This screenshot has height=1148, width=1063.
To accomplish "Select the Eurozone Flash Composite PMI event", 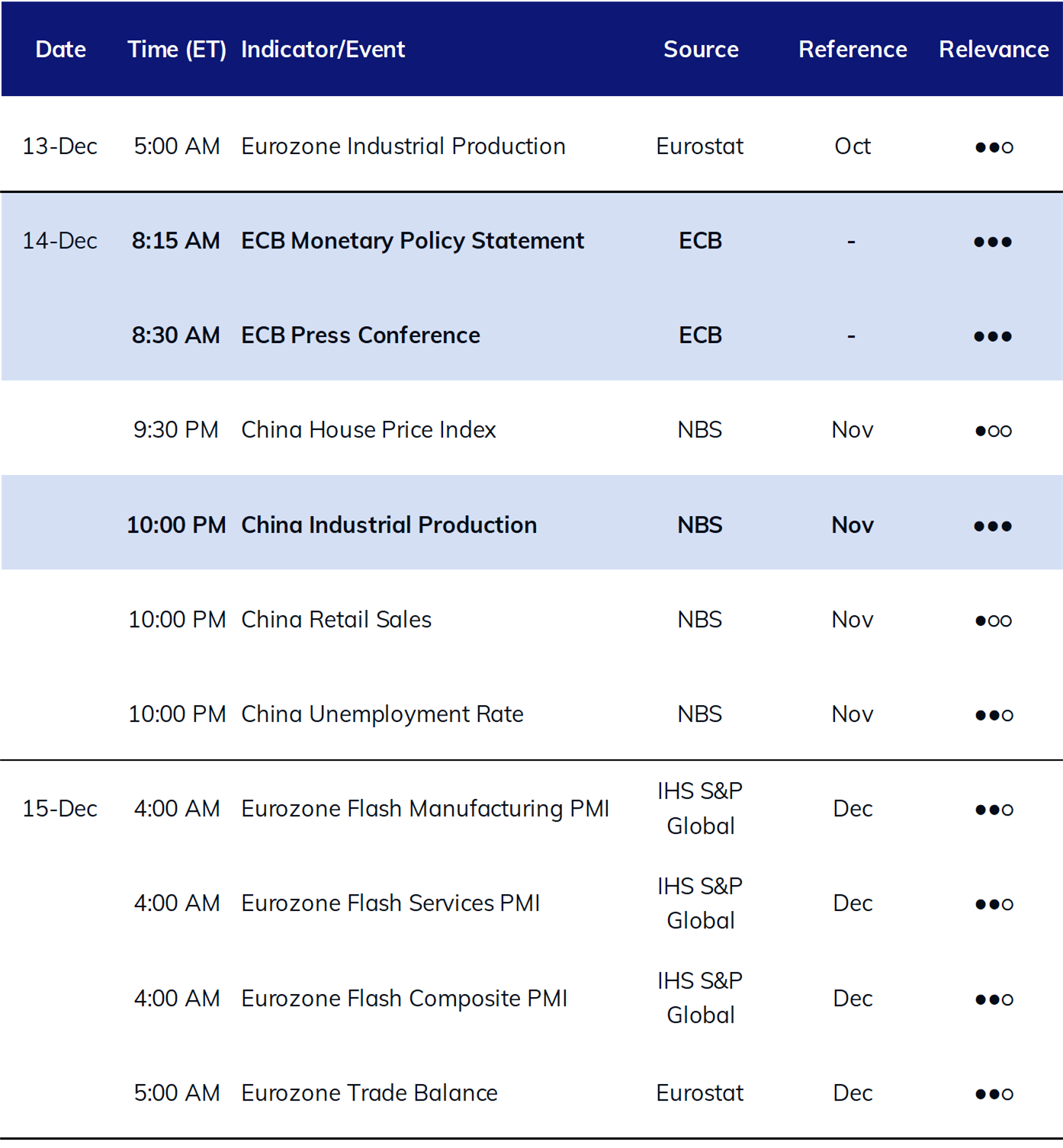I will (404, 999).
